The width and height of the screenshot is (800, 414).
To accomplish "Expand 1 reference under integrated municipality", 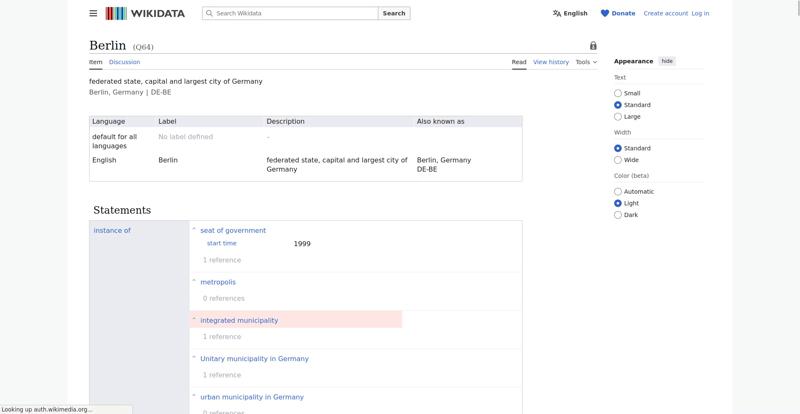I will (222, 337).
